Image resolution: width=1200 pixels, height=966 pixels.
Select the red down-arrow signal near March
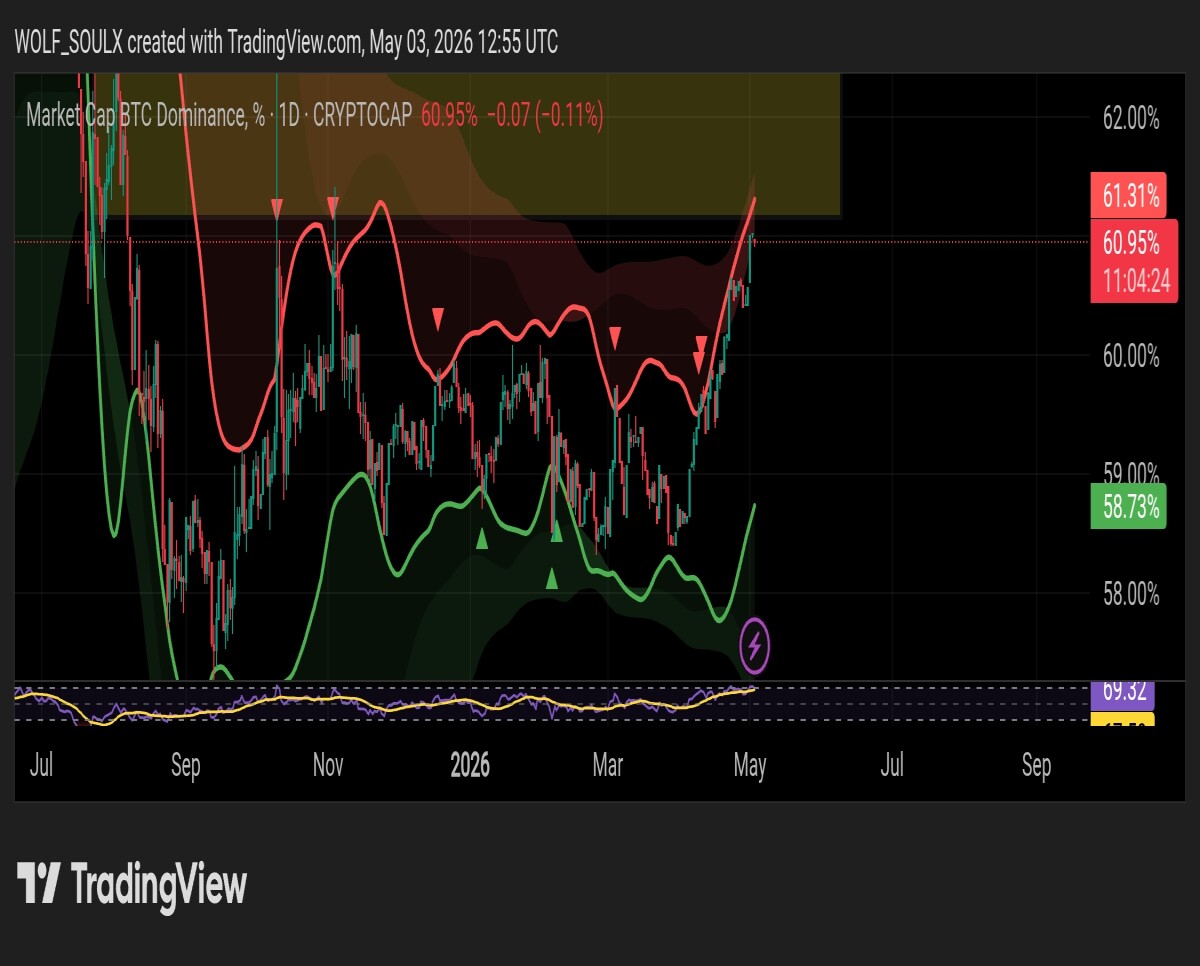point(616,336)
